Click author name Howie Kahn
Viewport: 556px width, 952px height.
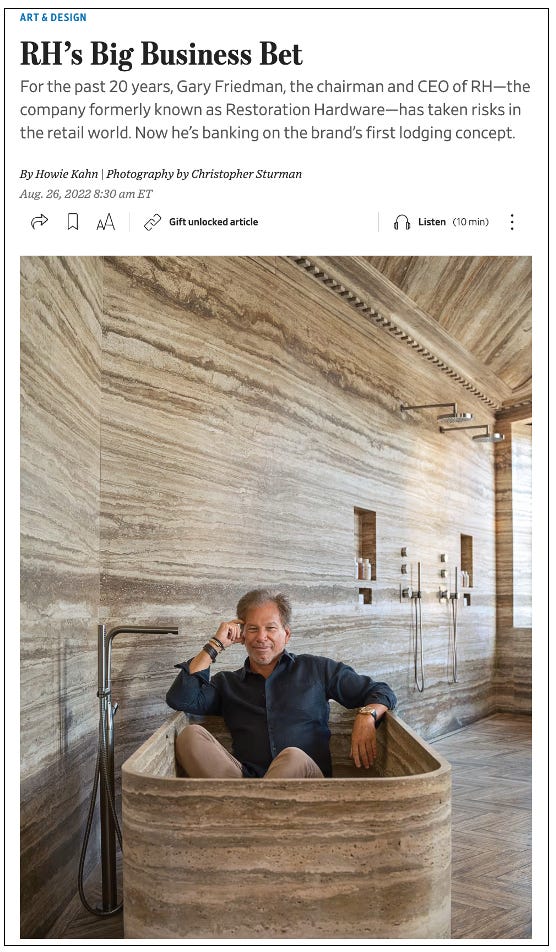coord(66,174)
